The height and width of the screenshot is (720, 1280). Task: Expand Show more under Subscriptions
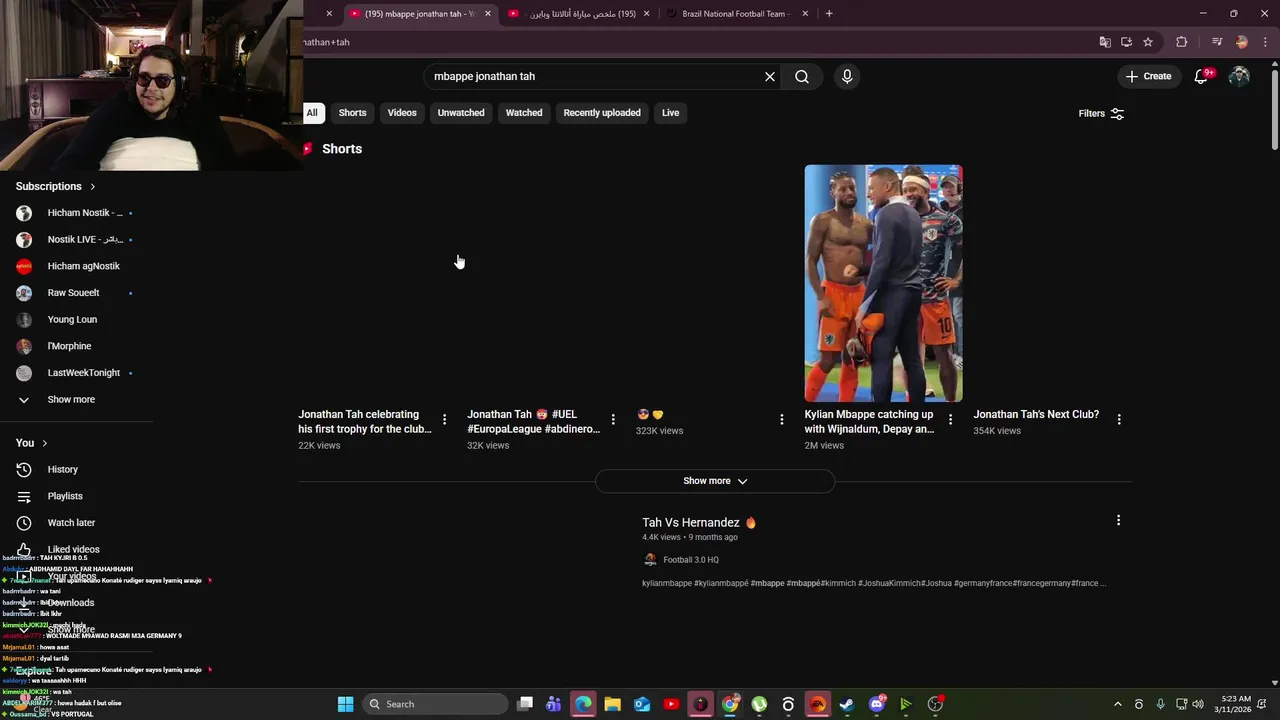coord(71,399)
